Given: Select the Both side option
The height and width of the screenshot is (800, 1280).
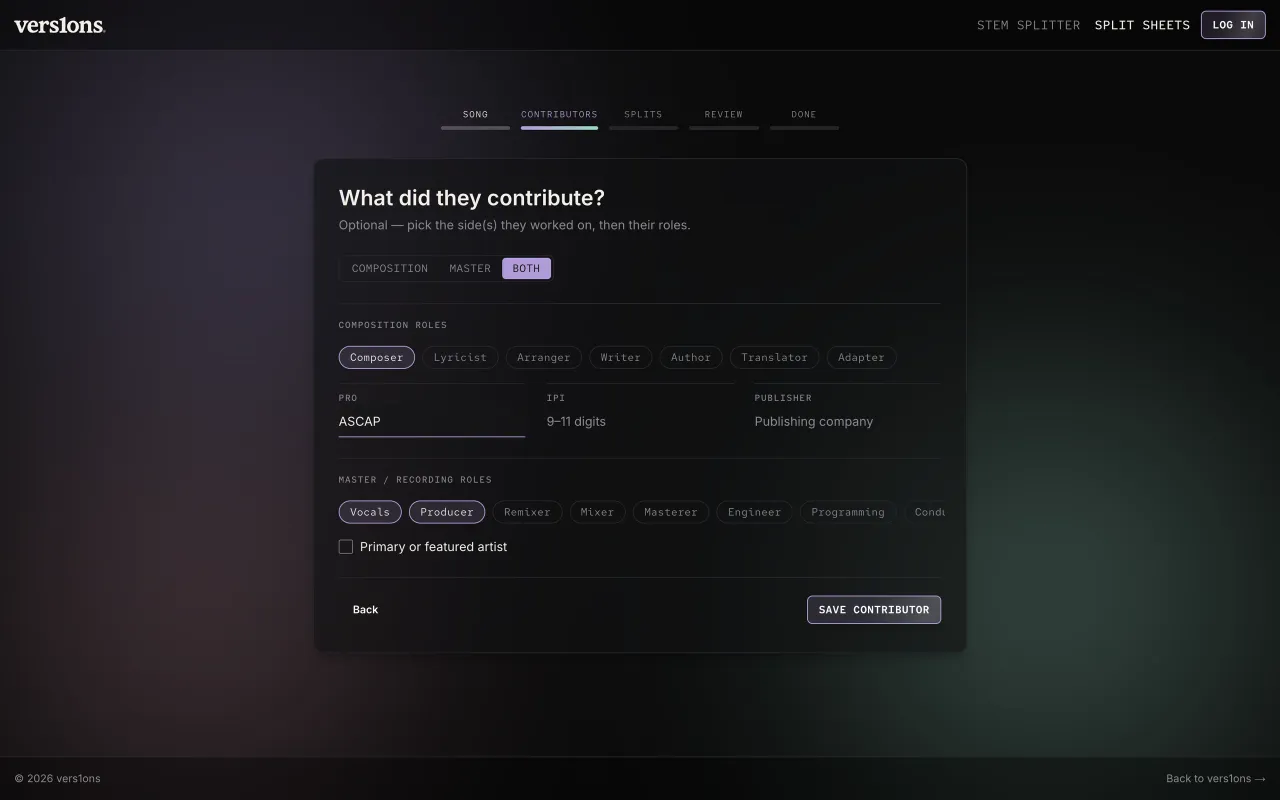Looking at the screenshot, I should coord(526,268).
